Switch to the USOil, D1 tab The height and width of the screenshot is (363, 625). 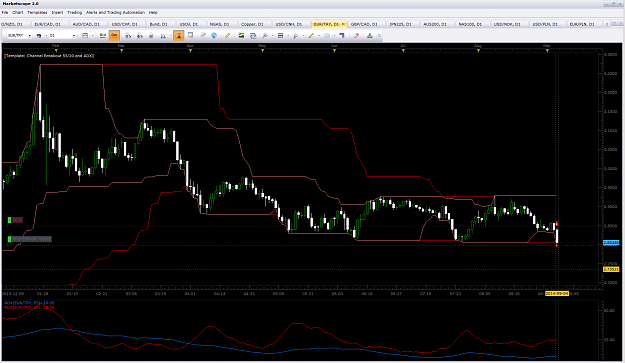click(x=189, y=24)
